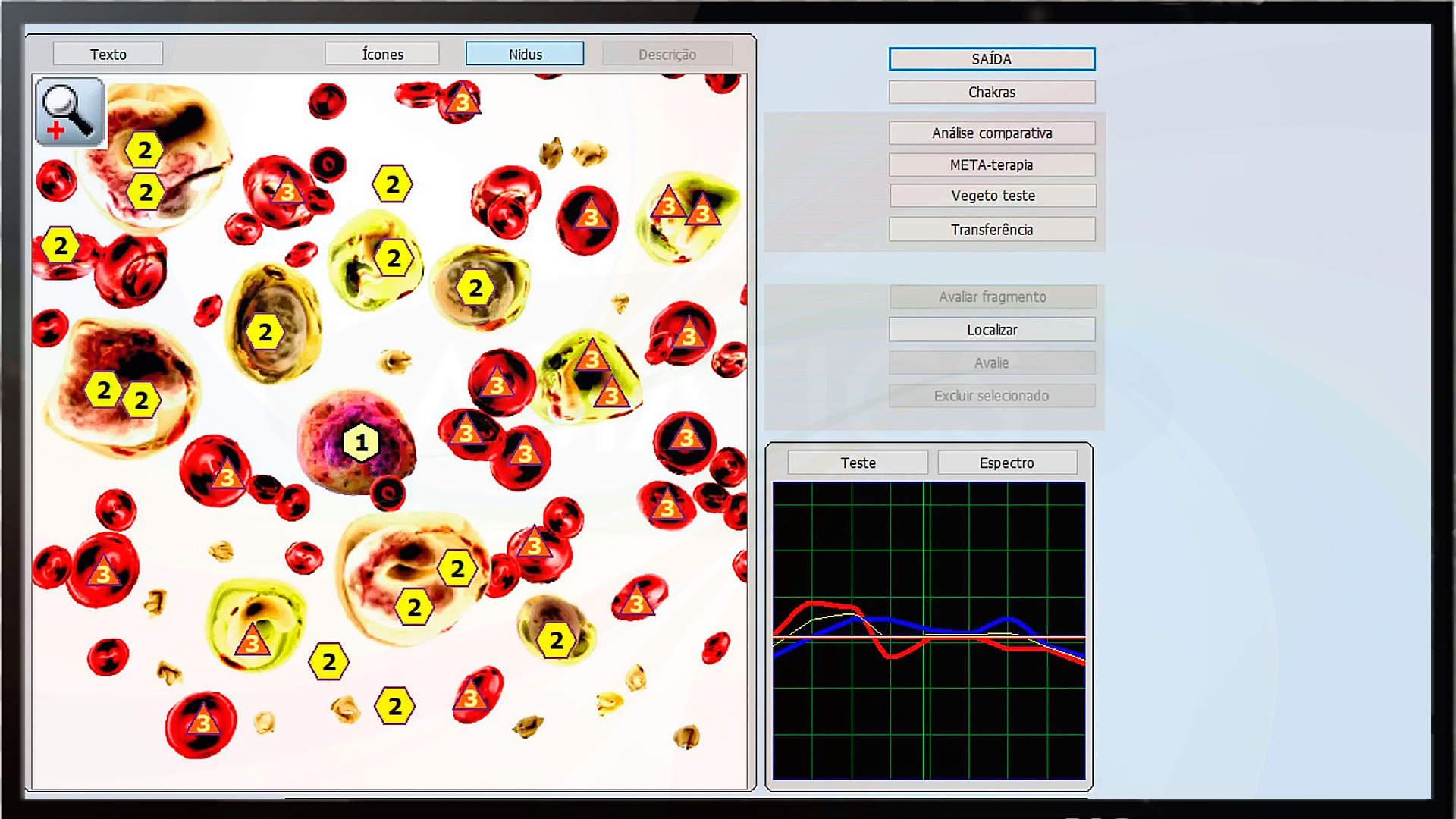Click the bottommost yellow hexagon 2 marker
1456x819 pixels.
394,706
